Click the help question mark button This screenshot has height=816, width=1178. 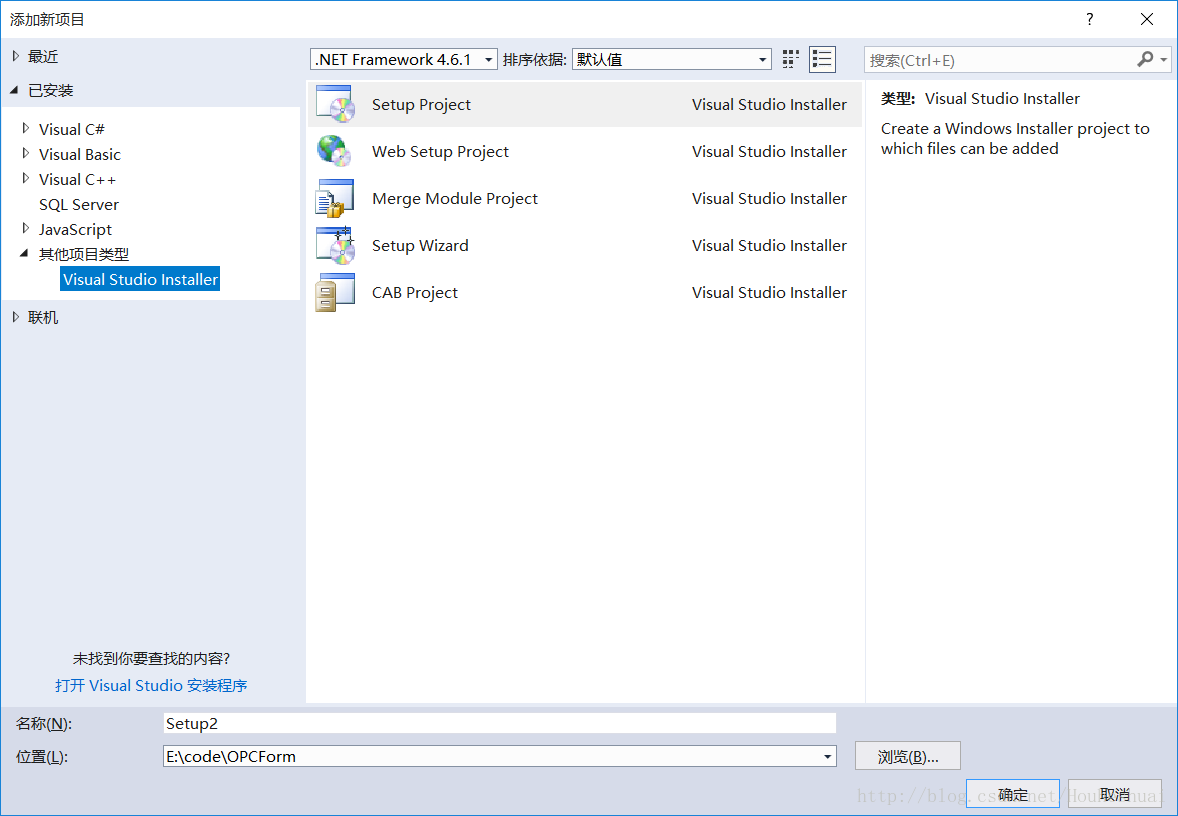coord(1089,20)
